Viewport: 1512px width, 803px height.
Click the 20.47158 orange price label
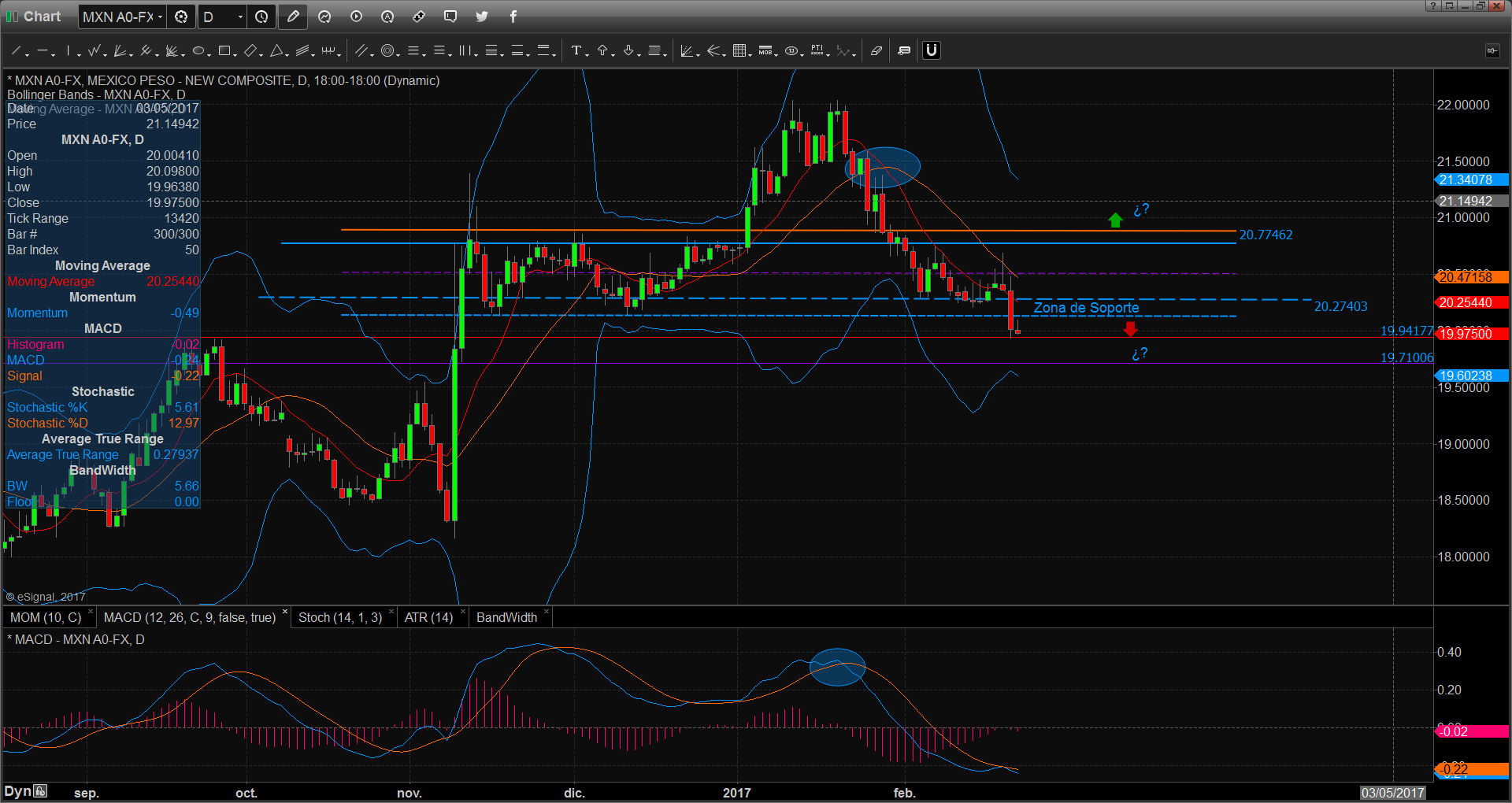click(x=1471, y=277)
